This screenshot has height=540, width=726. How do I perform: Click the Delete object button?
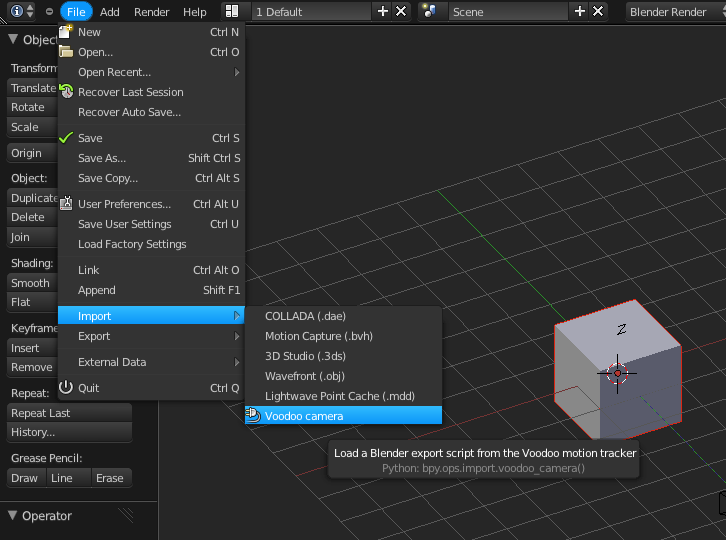(32, 217)
